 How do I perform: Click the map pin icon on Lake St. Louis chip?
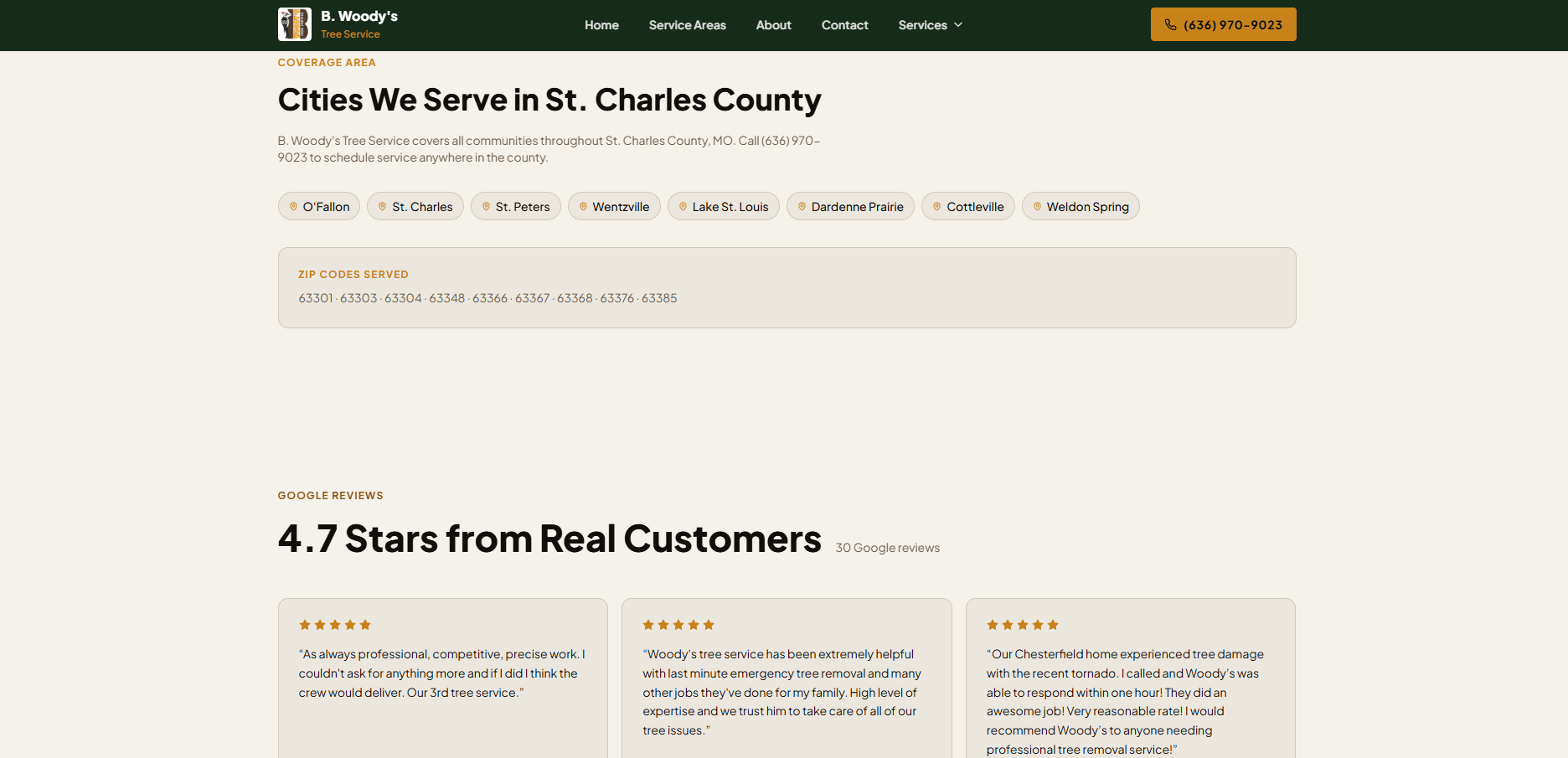click(683, 206)
